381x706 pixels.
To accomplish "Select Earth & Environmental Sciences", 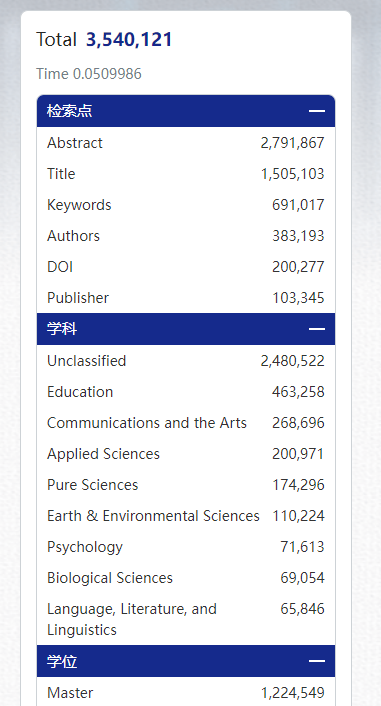I will [x=186, y=516].
